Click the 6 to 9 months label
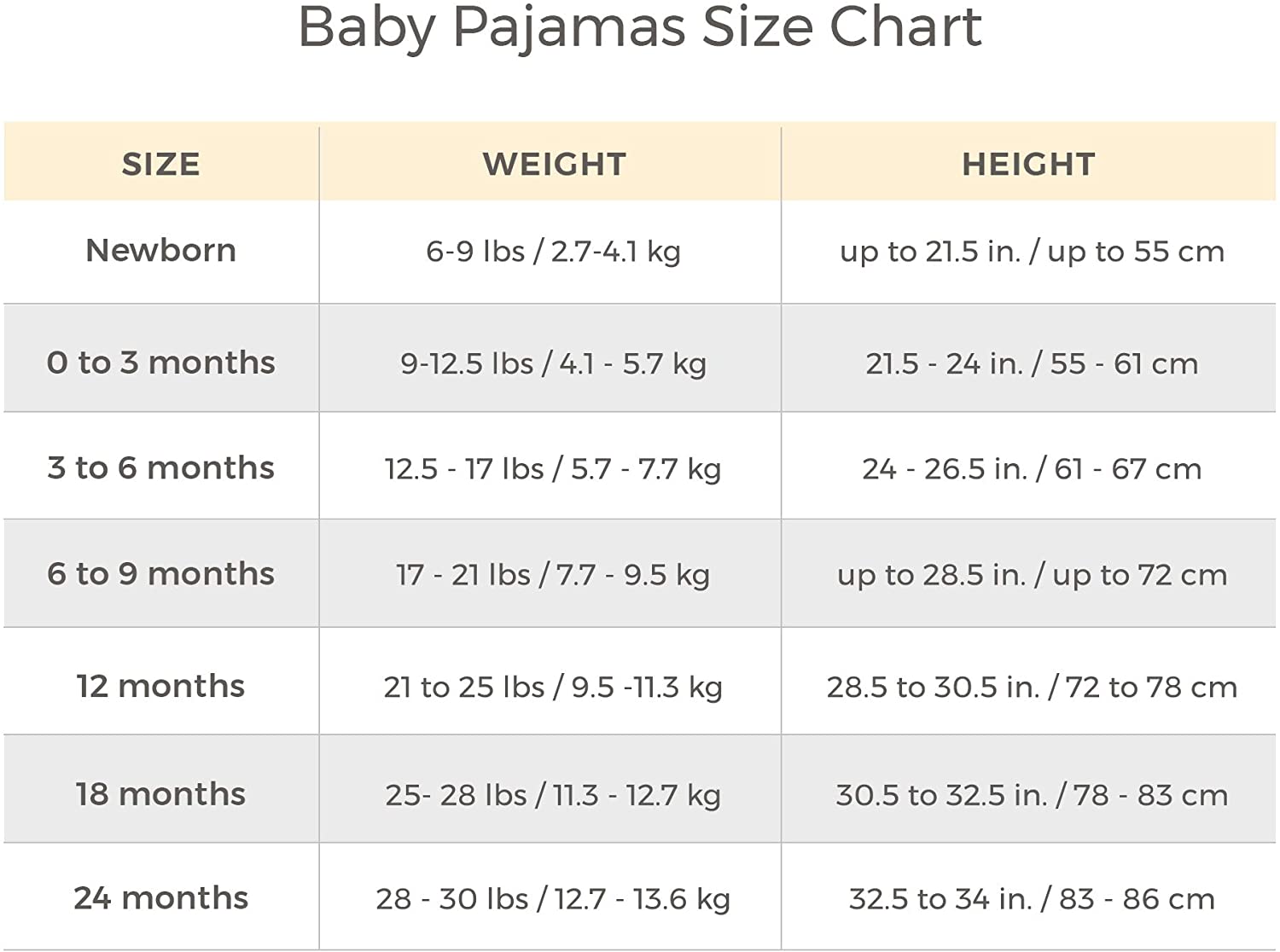The width and height of the screenshot is (1280, 952). (160, 574)
